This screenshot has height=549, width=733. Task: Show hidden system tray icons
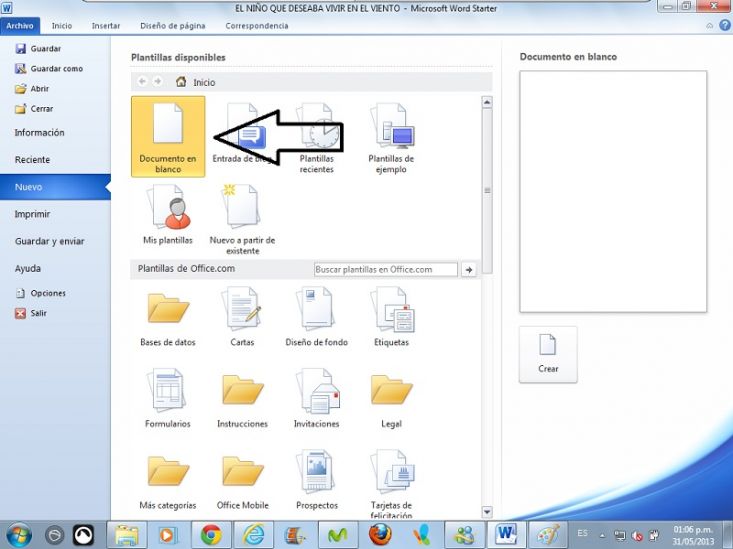pyautogui.click(x=602, y=535)
